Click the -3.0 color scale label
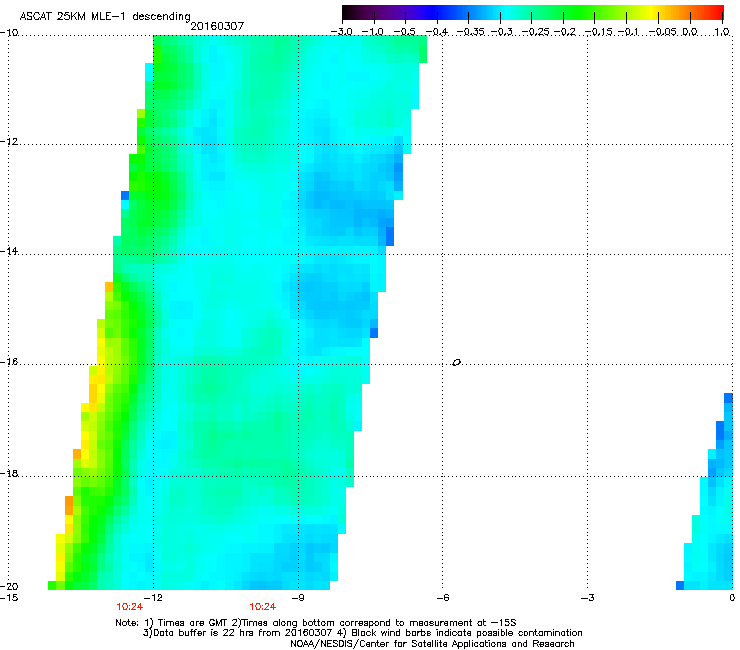 pyautogui.click(x=342, y=32)
